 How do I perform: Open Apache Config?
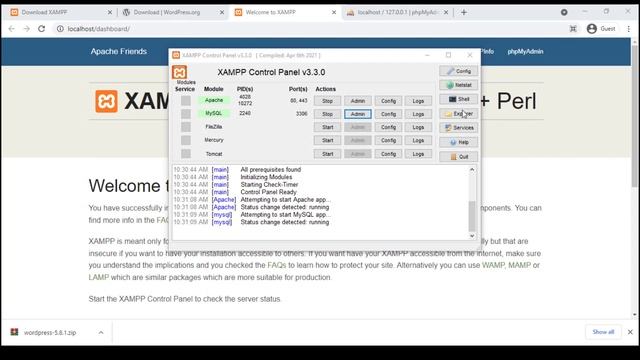coord(388,101)
